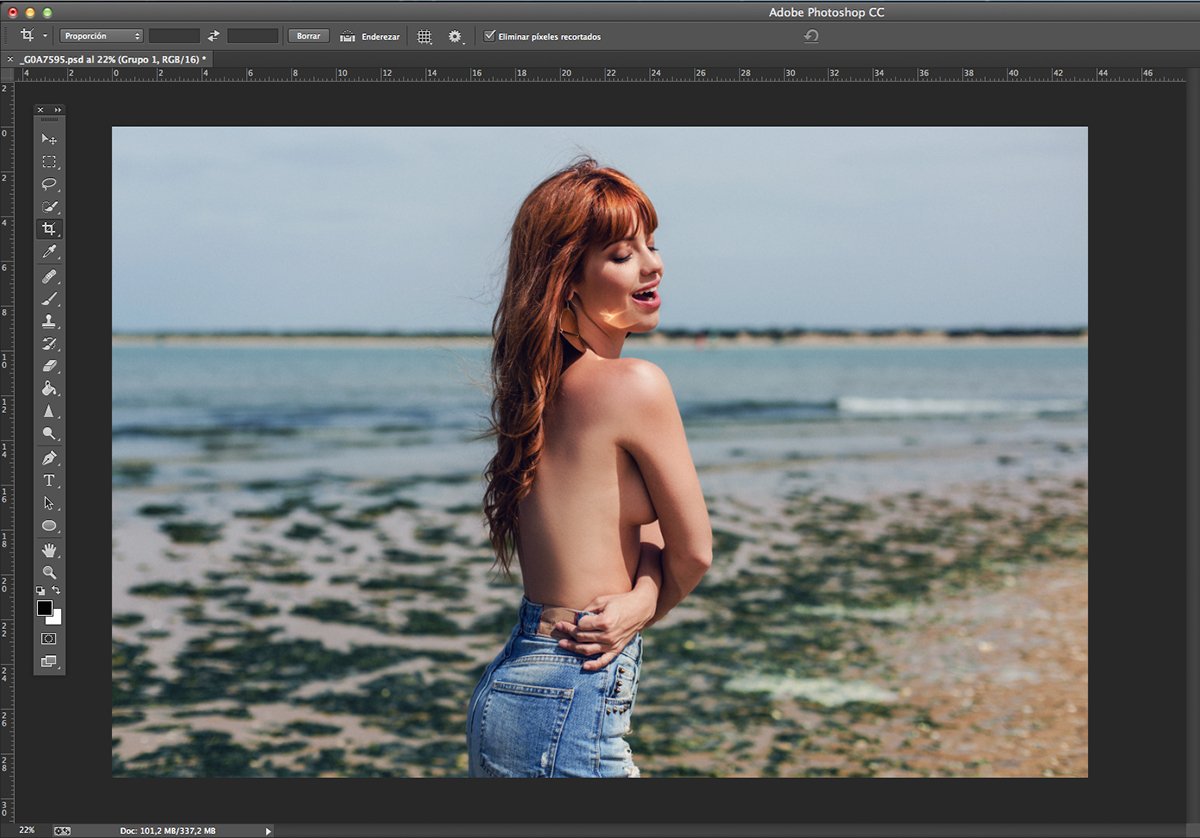Screen dimensions: 1200x838
Task: Click the Doc: 101,2 MB/337,2 MB readout
Action: coord(167,831)
